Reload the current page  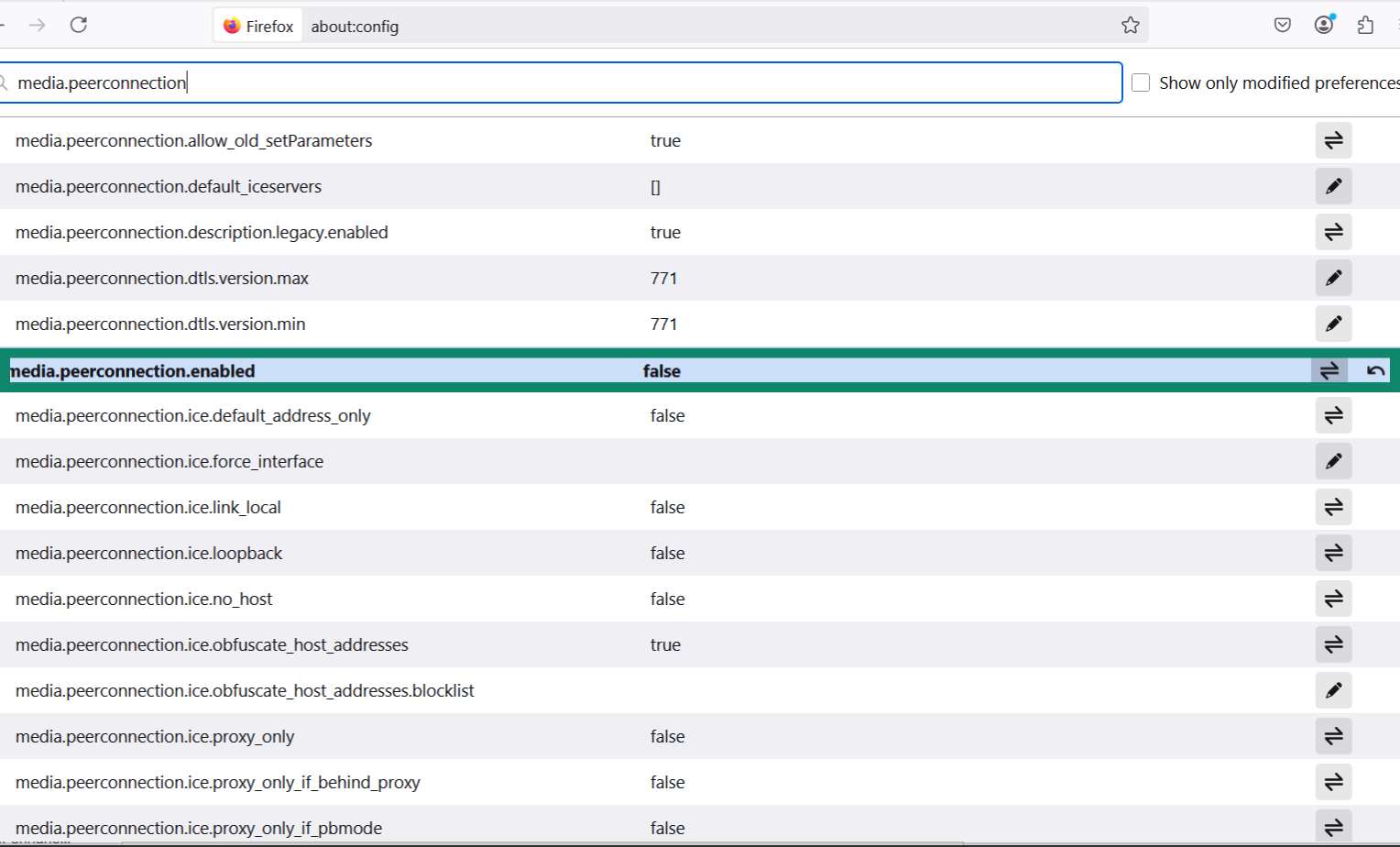coord(79,25)
